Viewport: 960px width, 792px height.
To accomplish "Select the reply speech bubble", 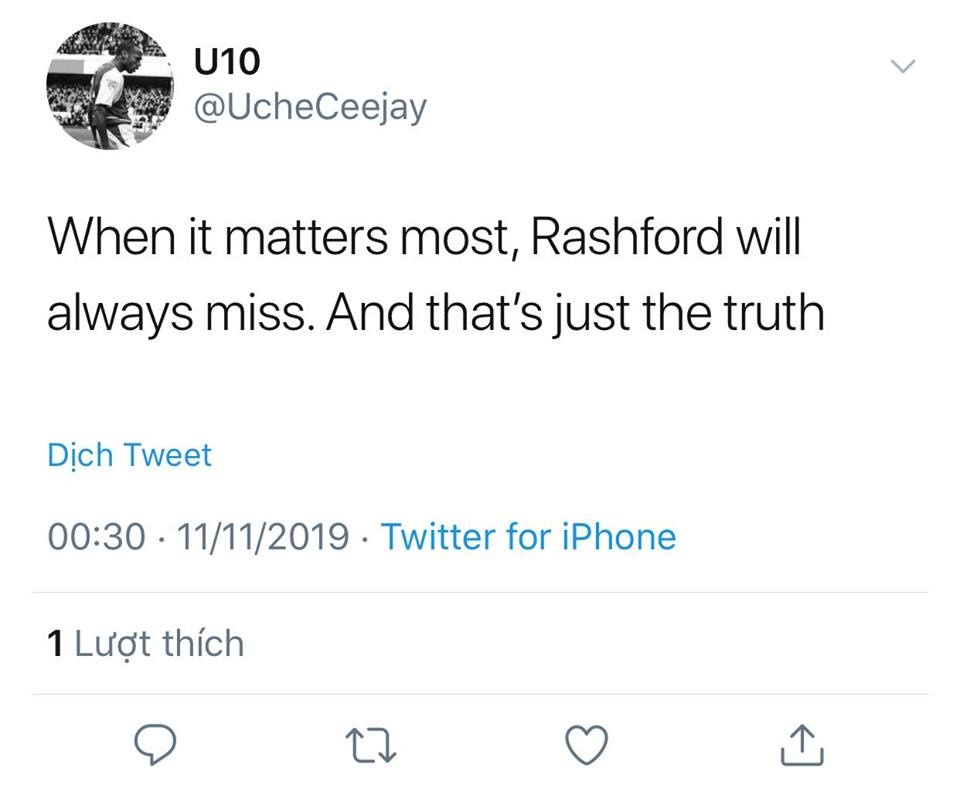I will pos(152,742).
